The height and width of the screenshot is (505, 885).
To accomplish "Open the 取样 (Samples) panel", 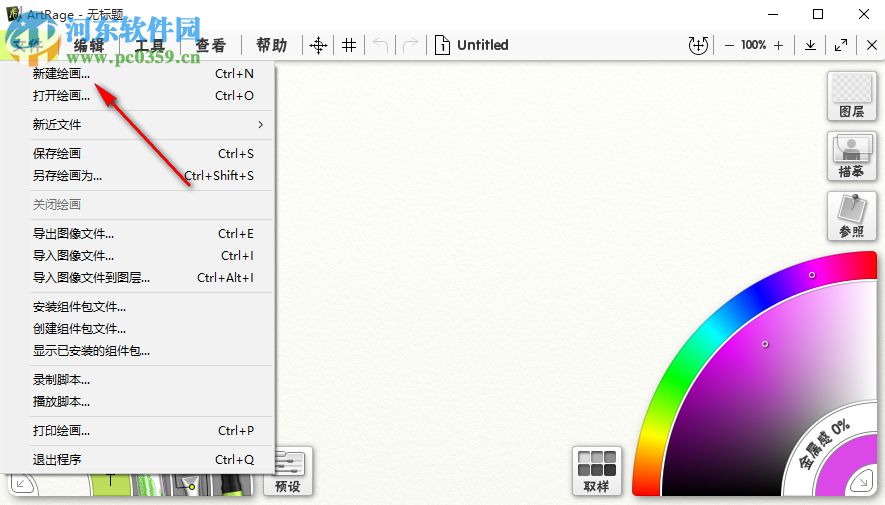I will 597,471.
